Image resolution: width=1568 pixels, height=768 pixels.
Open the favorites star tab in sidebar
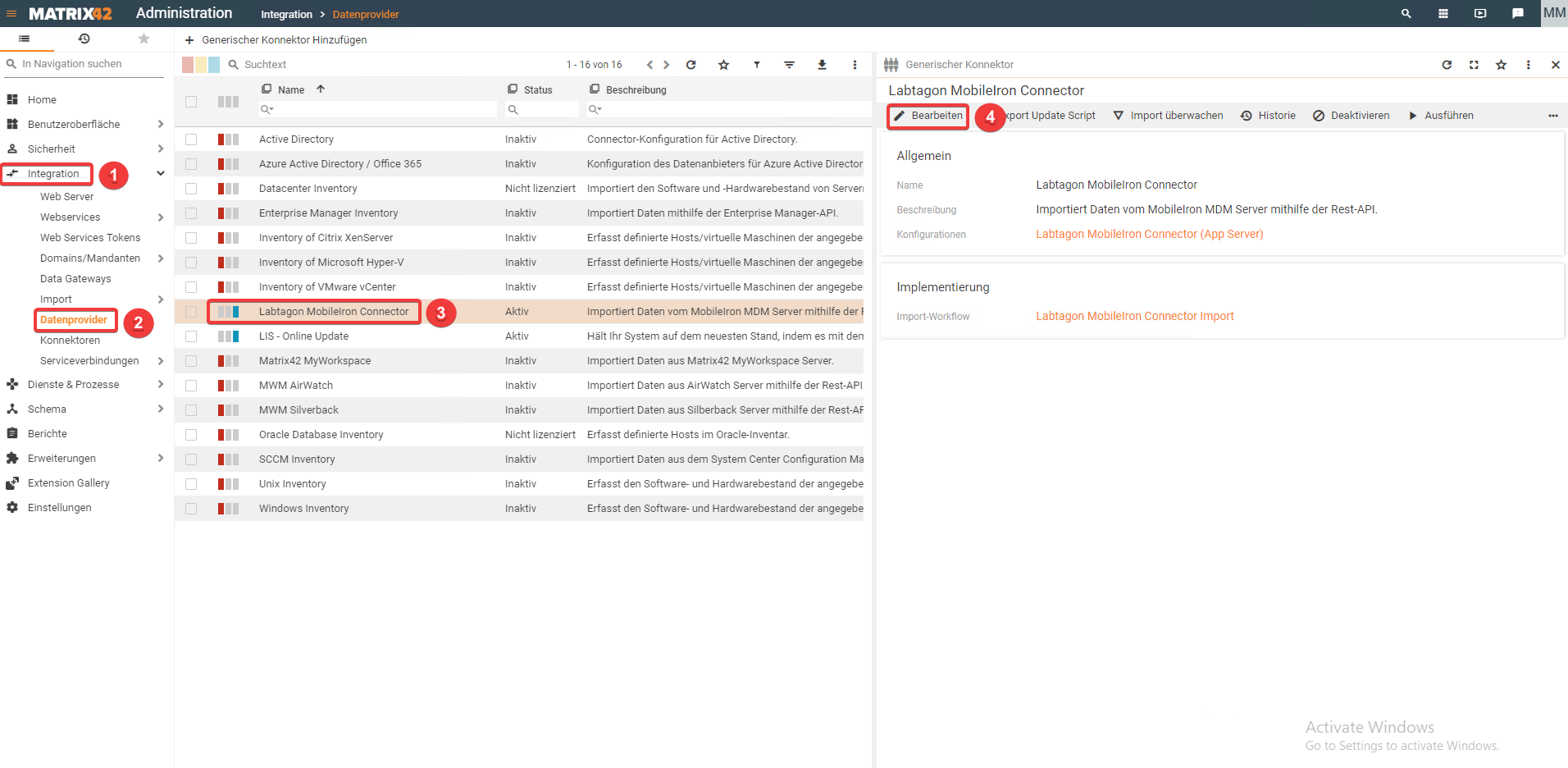pyautogui.click(x=144, y=39)
